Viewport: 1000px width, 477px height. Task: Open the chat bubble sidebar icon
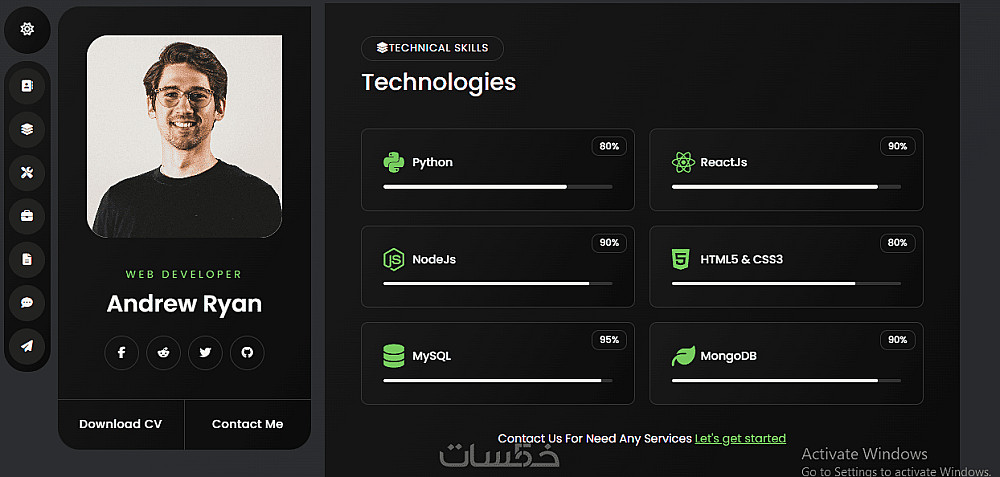tap(27, 302)
